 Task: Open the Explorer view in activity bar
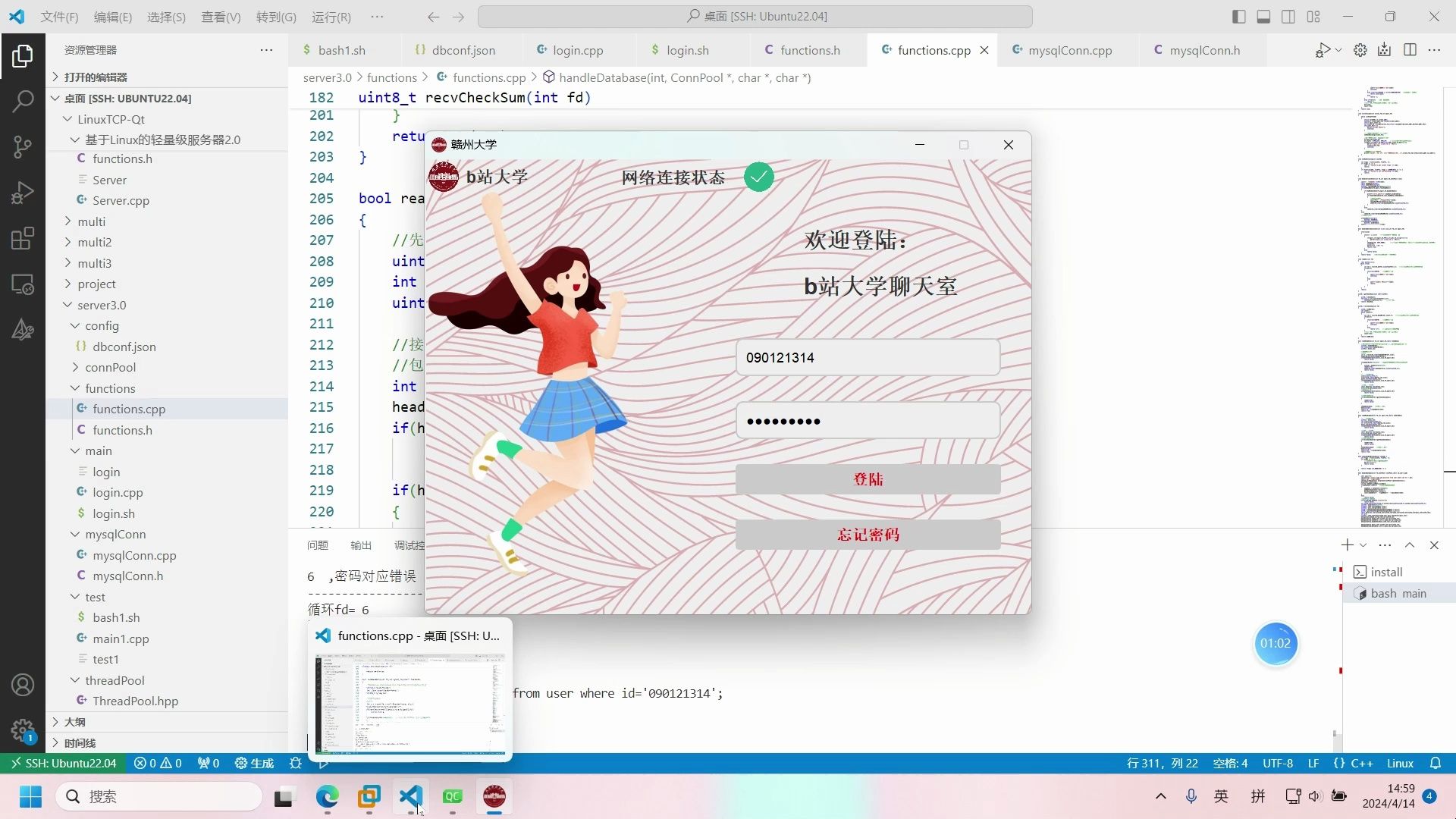(23, 55)
